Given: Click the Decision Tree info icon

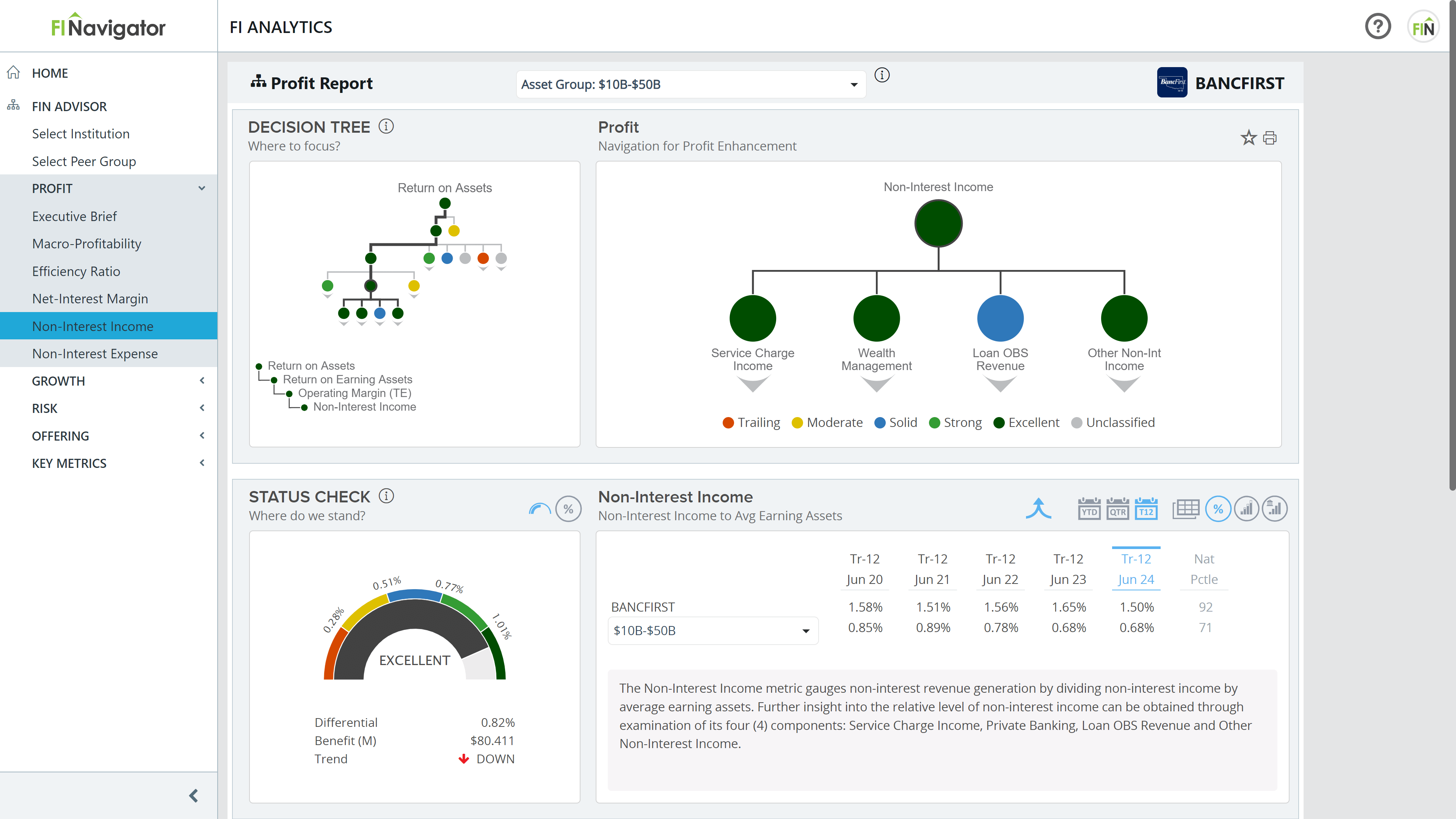Looking at the screenshot, I should (x=386, y=126).
